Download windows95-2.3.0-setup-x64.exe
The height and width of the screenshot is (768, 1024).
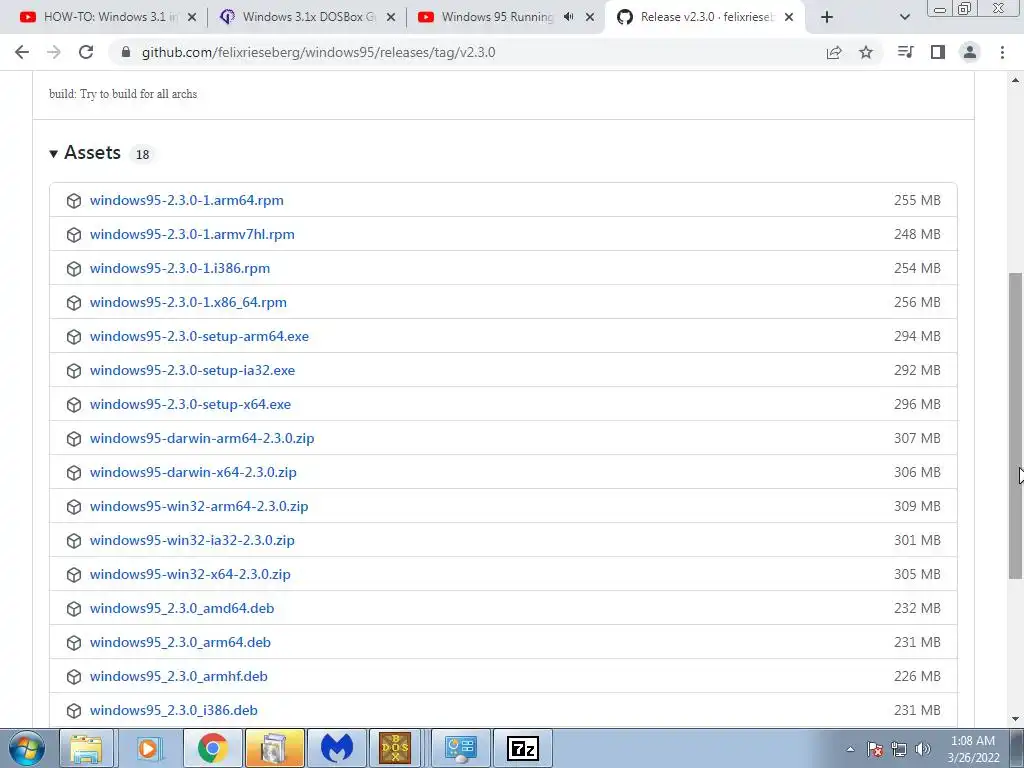click(190, 404)
